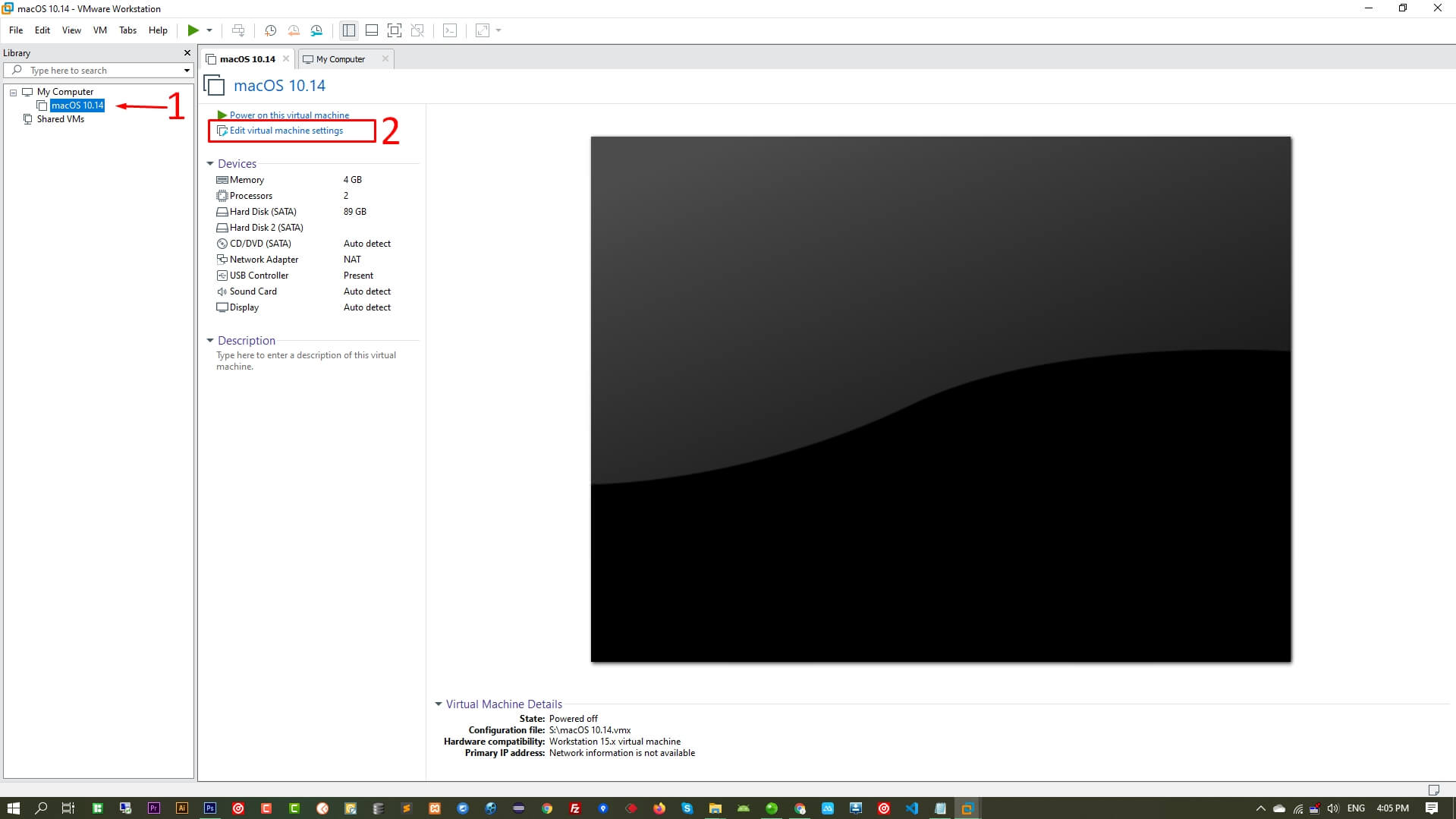Click the Hard Disk (SATA) device
The image size is (1456, 819).
(317, 212)
